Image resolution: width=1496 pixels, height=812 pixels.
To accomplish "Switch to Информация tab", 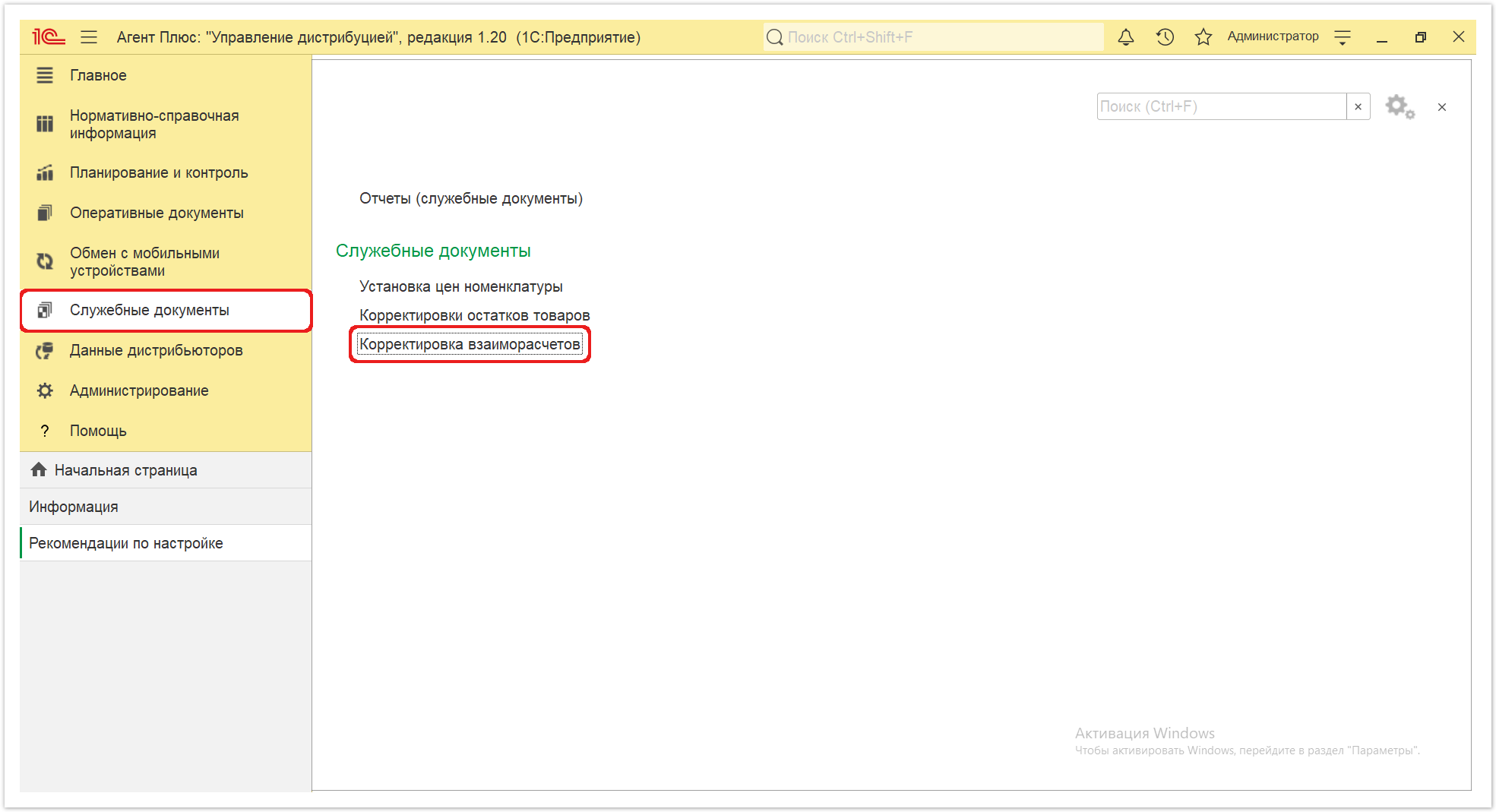I will click(x=166, y=507).
